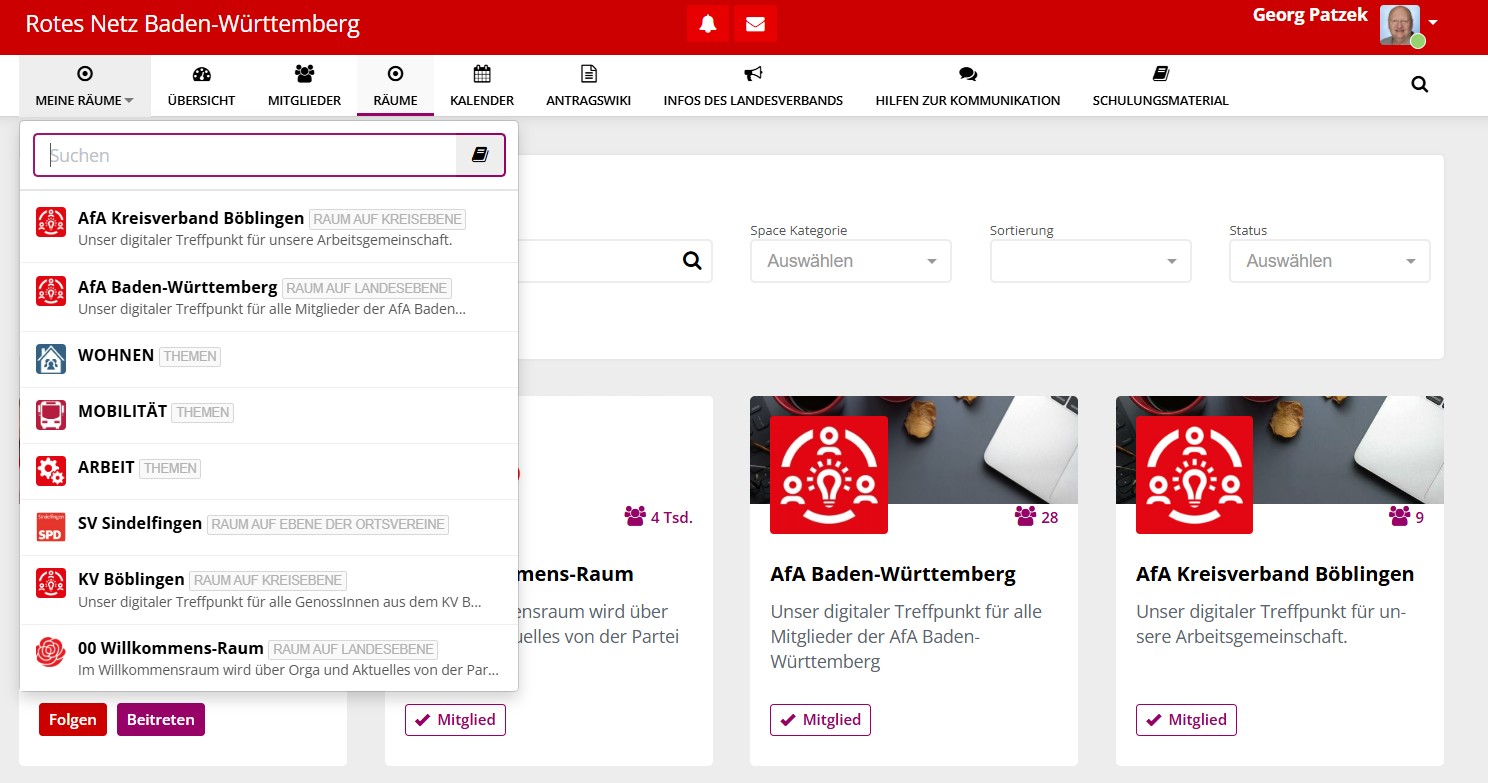Click the ARBEIT gears icon
Image resolution: width=1488 pixels, height=783 pixels.
(51, 471)
